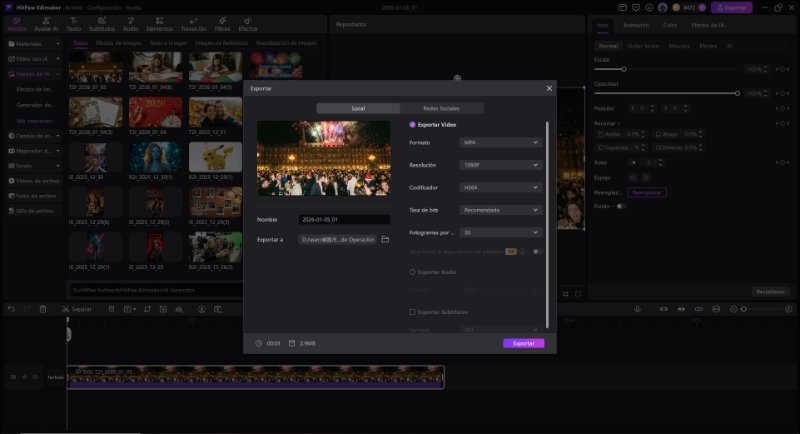Viewport: 800px width, 434px height.
Task: Open the Formato dropdown showing MP4
Action: (x=501, y=143)
